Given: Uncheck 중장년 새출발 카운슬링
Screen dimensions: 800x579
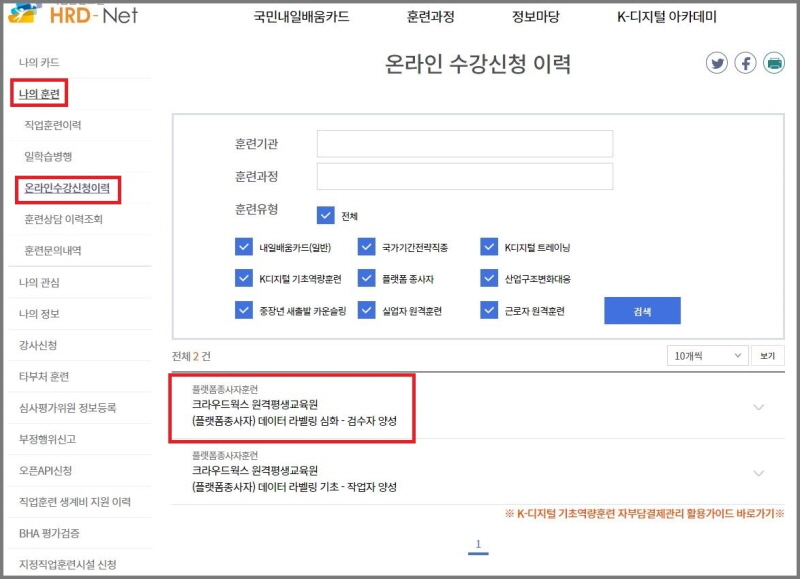Looking at the screenshot, I should pos(245,311).
